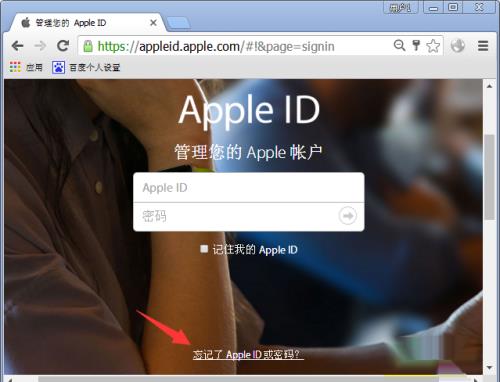Click the green padlock security icon
This screenshot has width=500, height=382.
88,46
